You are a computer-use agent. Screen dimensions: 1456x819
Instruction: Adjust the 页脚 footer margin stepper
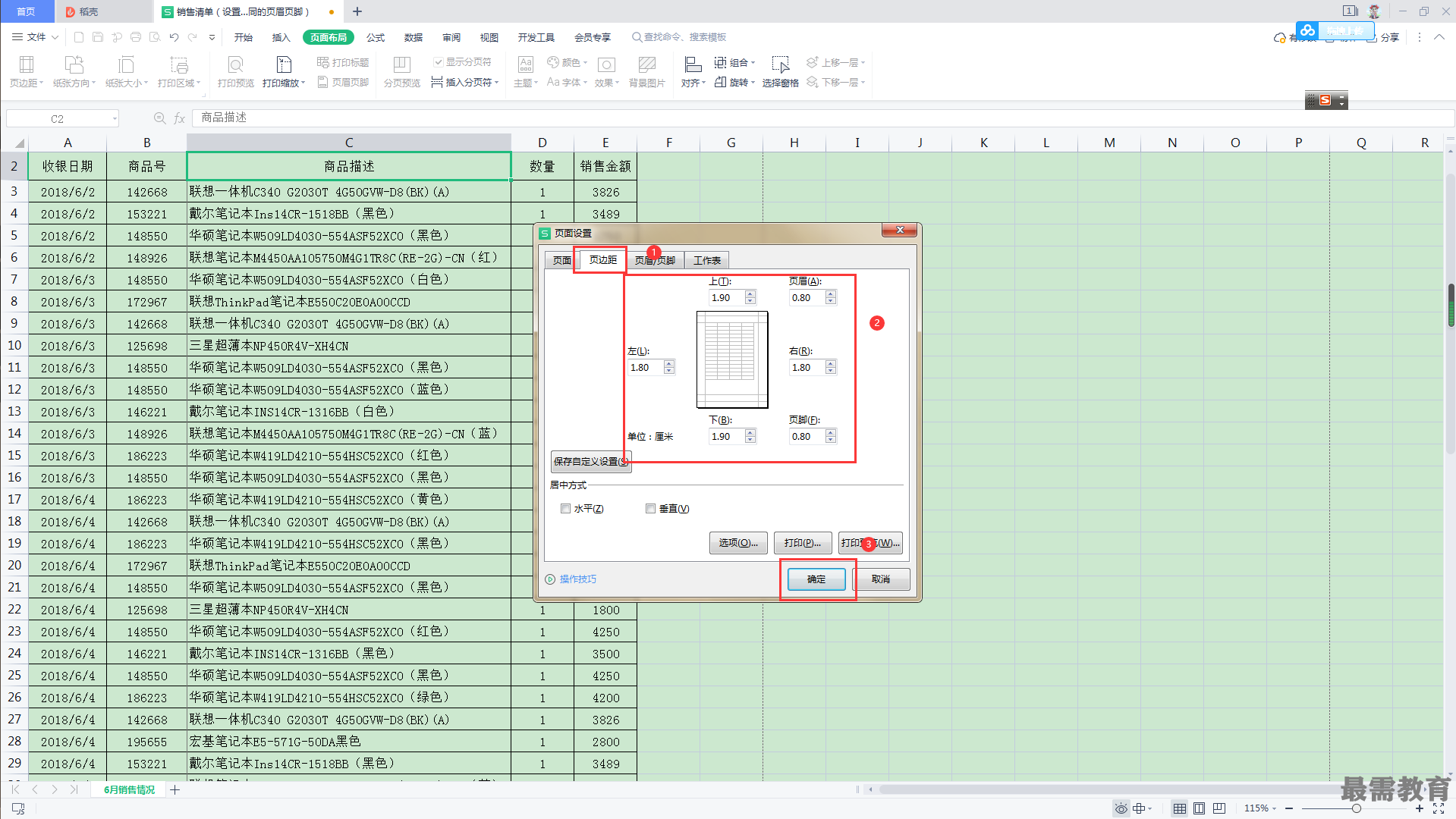point(831,437)
